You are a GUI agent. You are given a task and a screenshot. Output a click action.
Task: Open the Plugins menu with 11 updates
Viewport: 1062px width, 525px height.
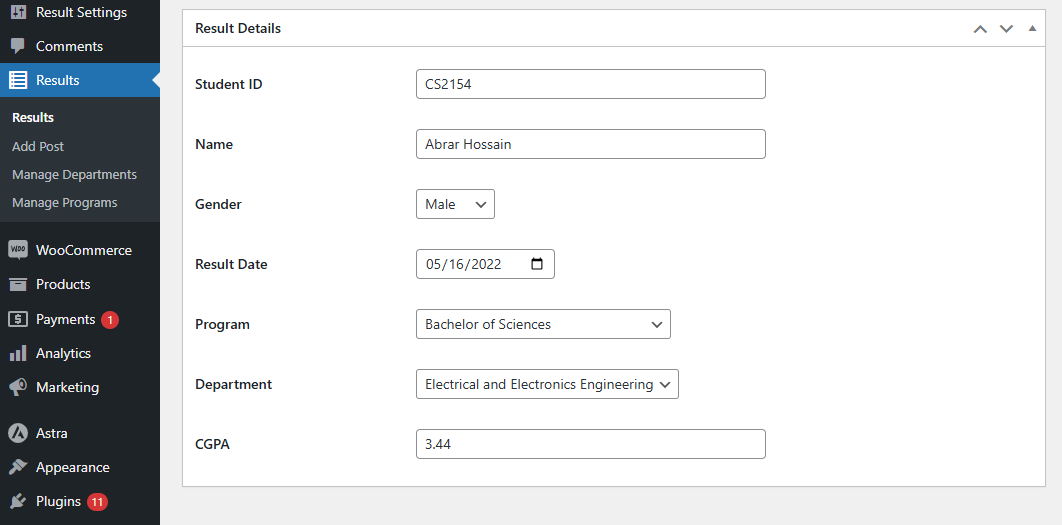[58, 501]
